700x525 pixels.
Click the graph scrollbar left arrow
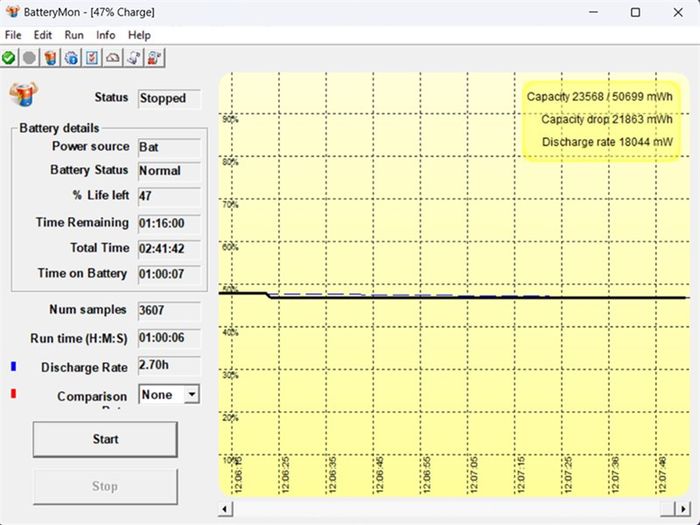pyautogui.click(x=225, y=509)
